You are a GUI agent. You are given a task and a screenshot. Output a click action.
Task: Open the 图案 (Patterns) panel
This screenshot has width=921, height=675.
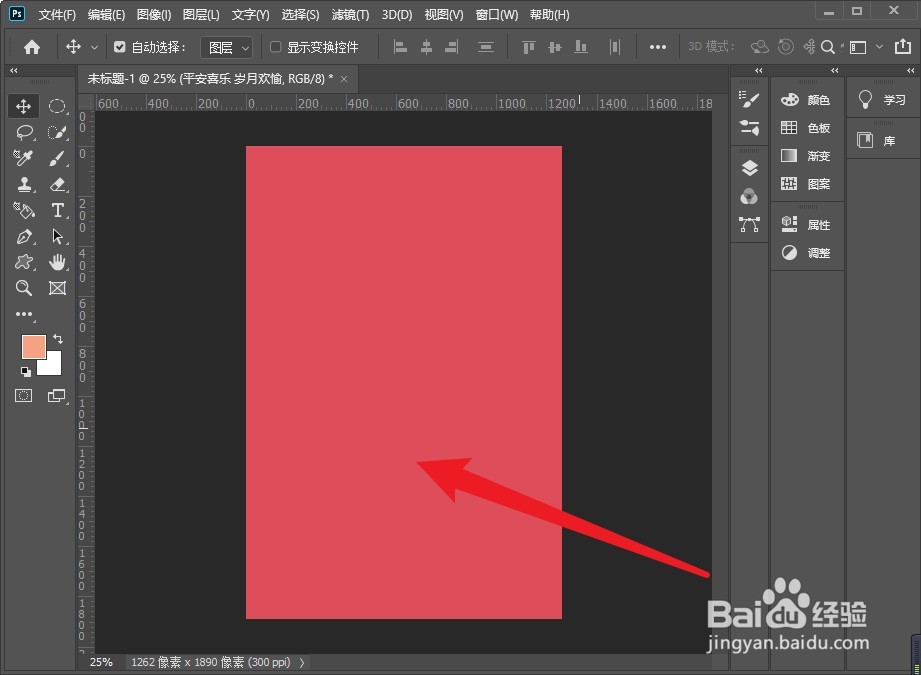[x=806, y=184]
